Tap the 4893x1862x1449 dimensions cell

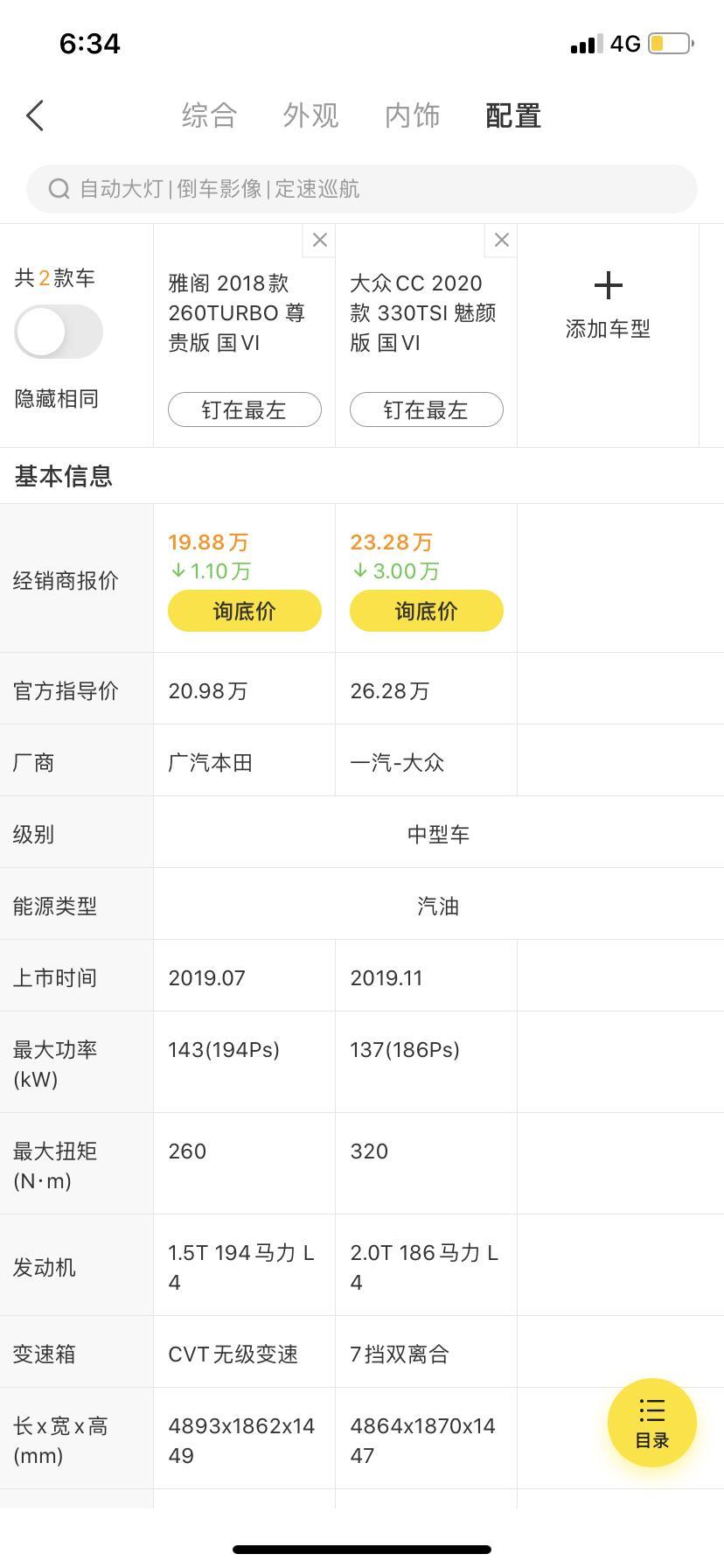(x=245, y=1438)
